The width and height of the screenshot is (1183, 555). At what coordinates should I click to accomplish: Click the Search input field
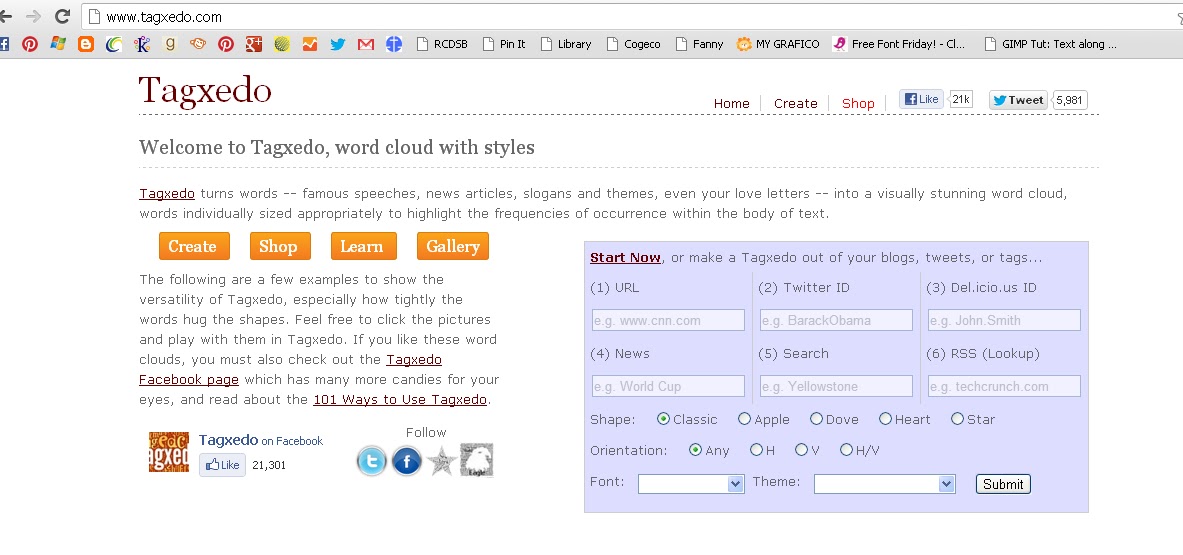coord(836,386)
